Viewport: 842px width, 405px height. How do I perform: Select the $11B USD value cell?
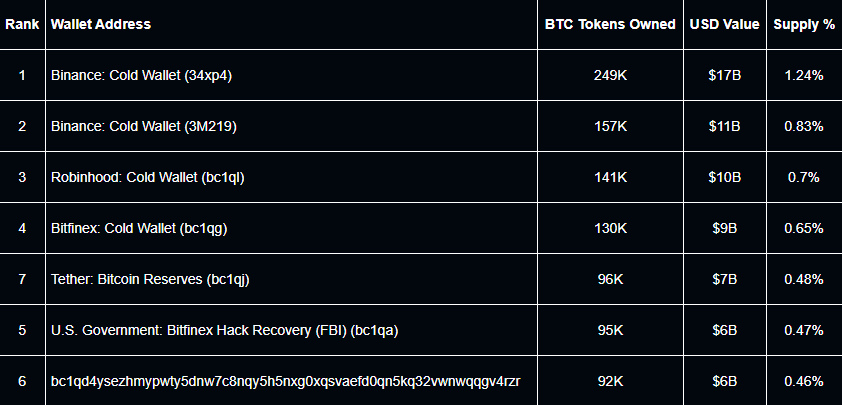click(724, 126)
